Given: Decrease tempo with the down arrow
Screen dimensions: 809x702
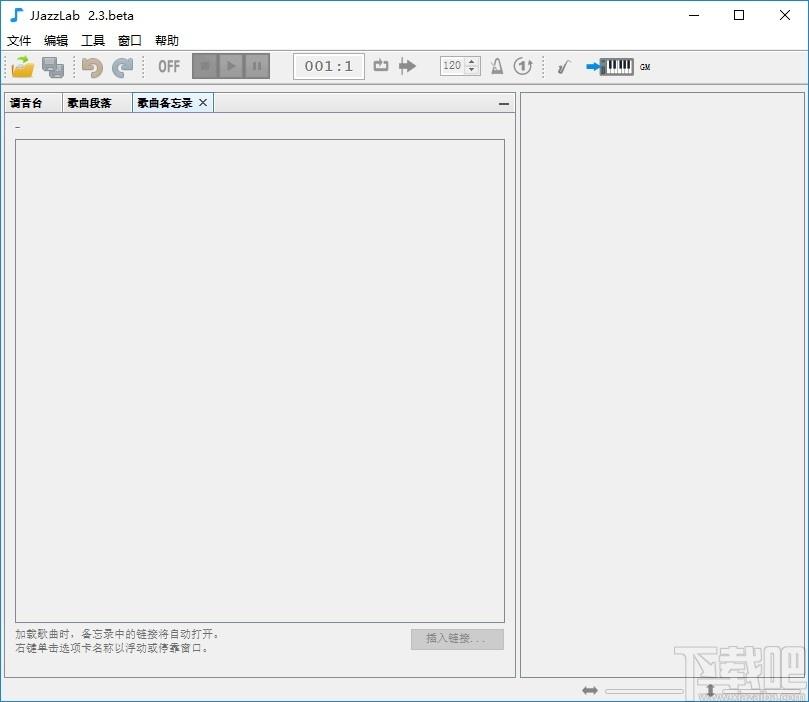Looking at the screenshot, I should click(472, 70).
